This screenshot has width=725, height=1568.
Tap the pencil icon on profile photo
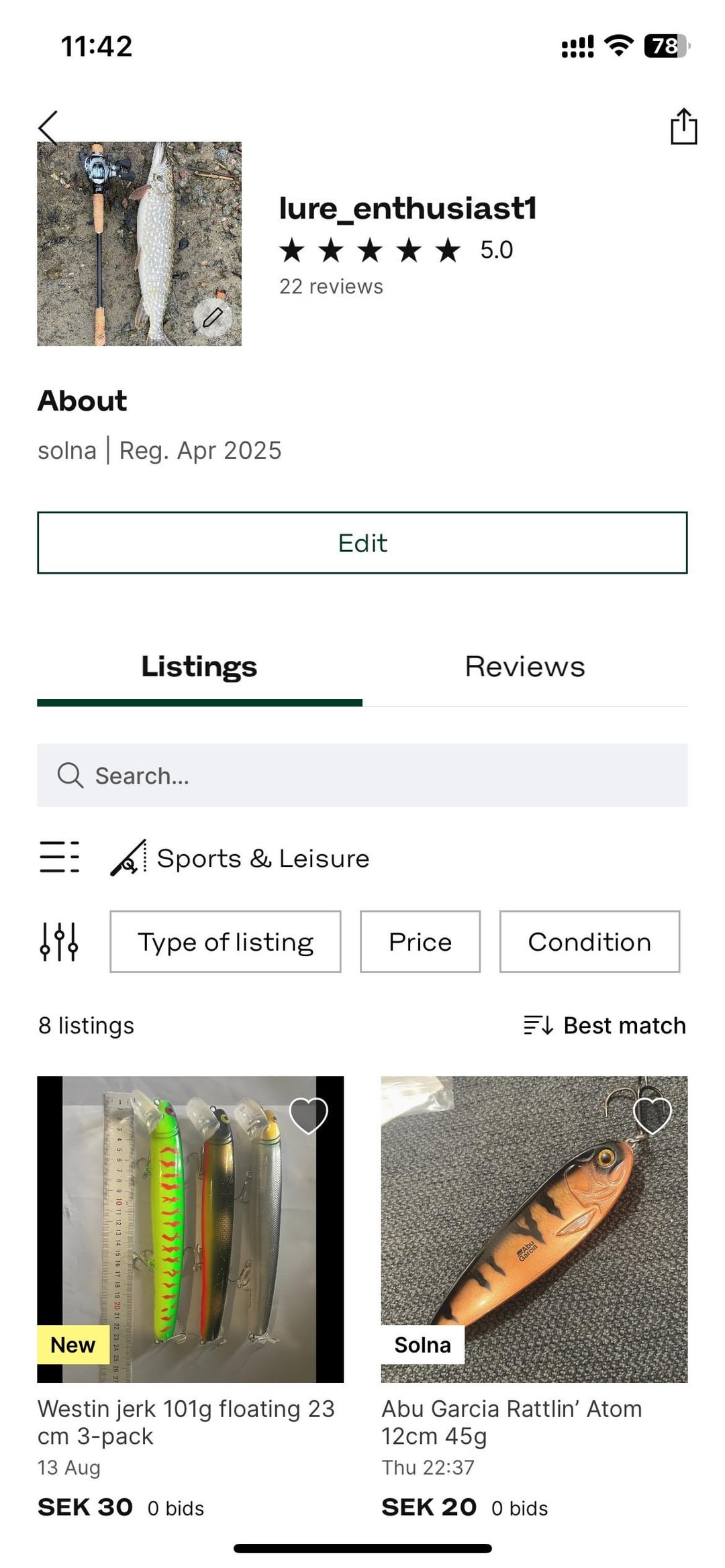[x=213, y=317]
